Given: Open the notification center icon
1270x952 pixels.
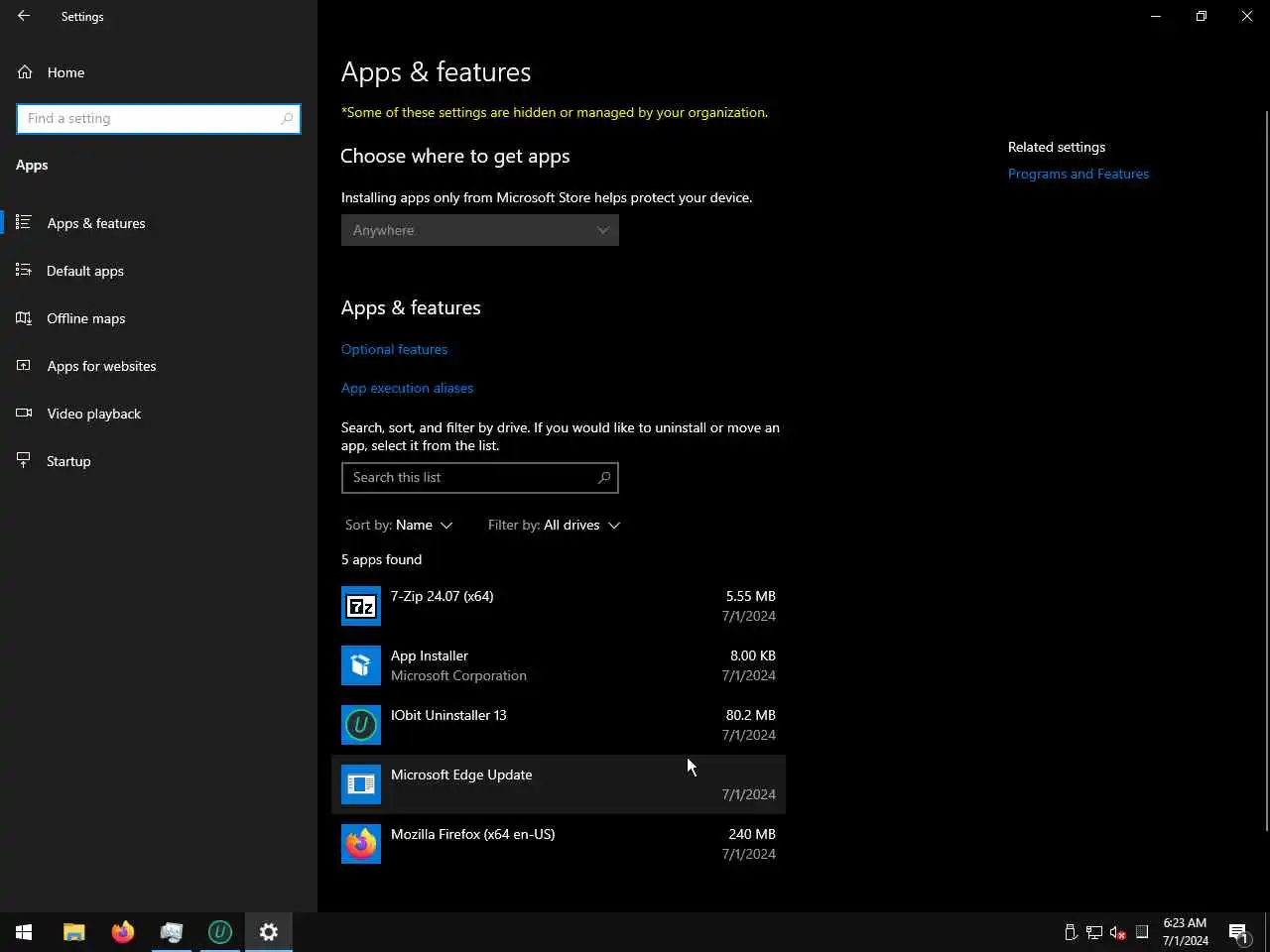Looking at the screenshot, I should (1238, 932).
